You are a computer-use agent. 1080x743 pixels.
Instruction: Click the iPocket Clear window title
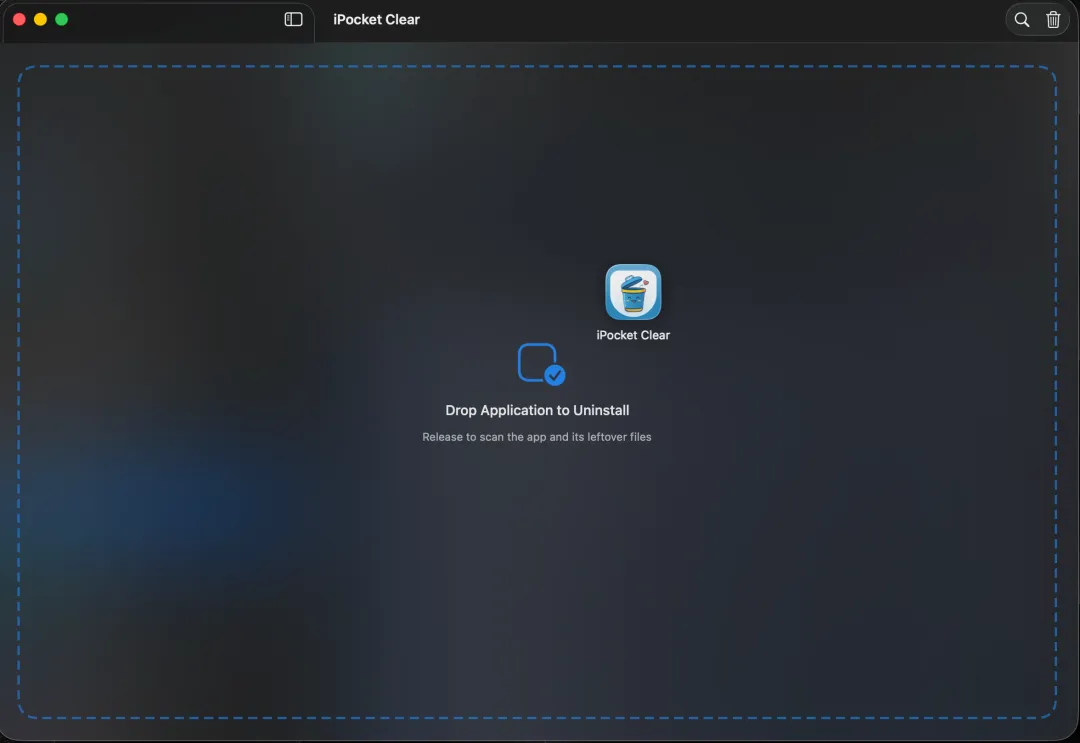(376, 20)
